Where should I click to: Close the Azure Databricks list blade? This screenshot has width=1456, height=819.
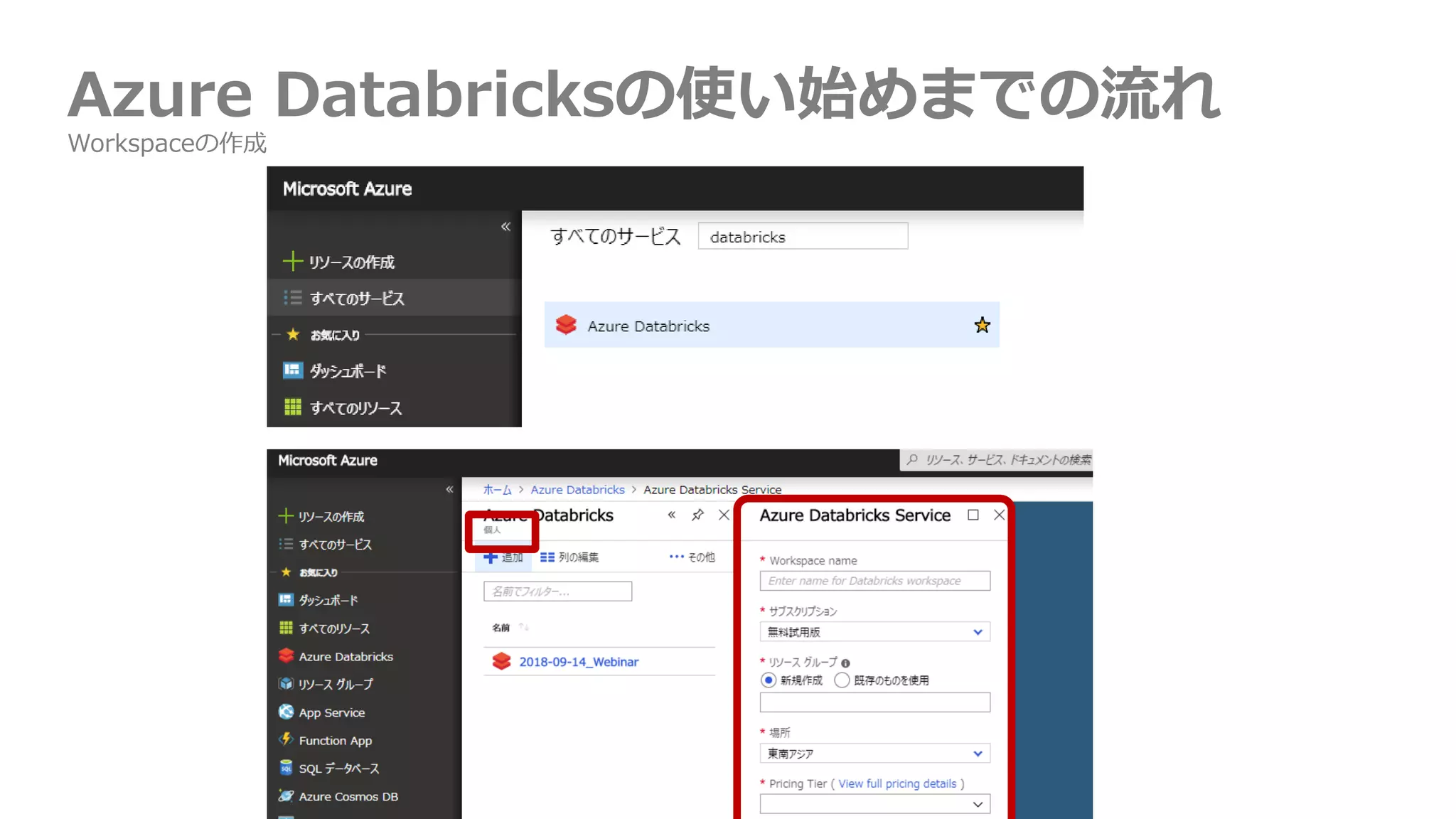(724, 515)
